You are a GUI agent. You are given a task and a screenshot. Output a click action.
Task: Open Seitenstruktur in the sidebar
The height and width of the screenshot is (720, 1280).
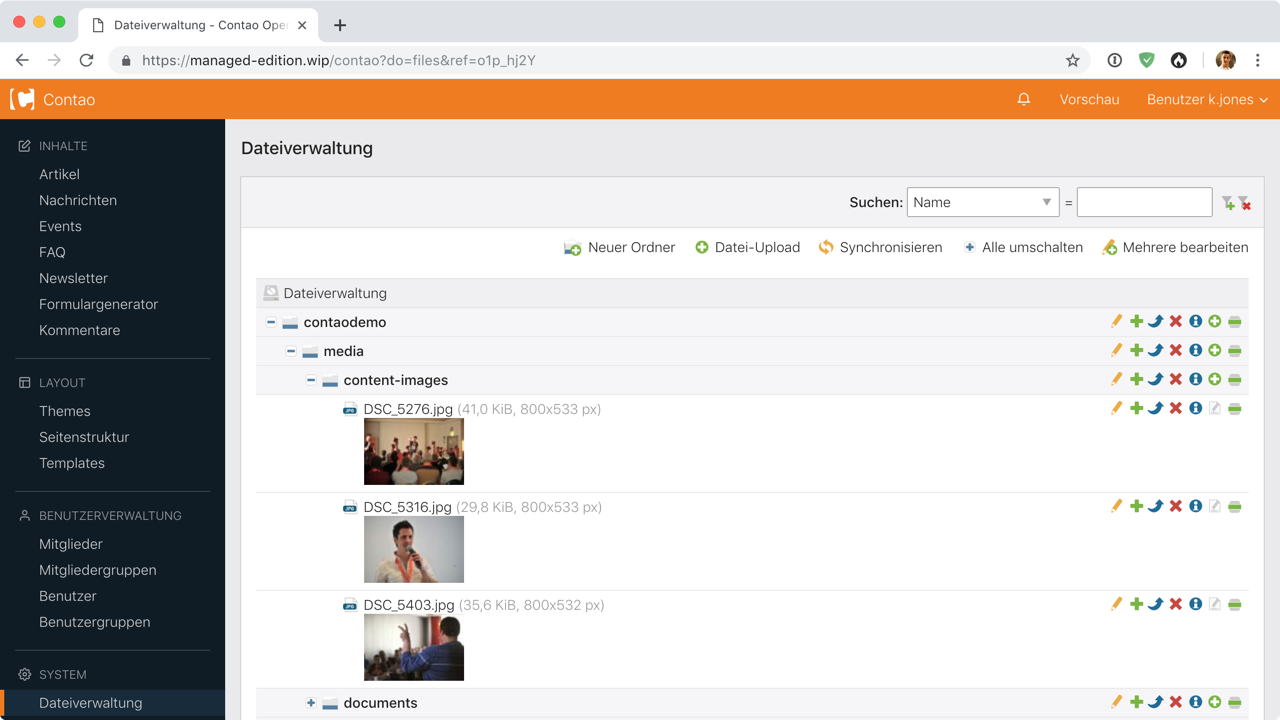pos(84,437)
